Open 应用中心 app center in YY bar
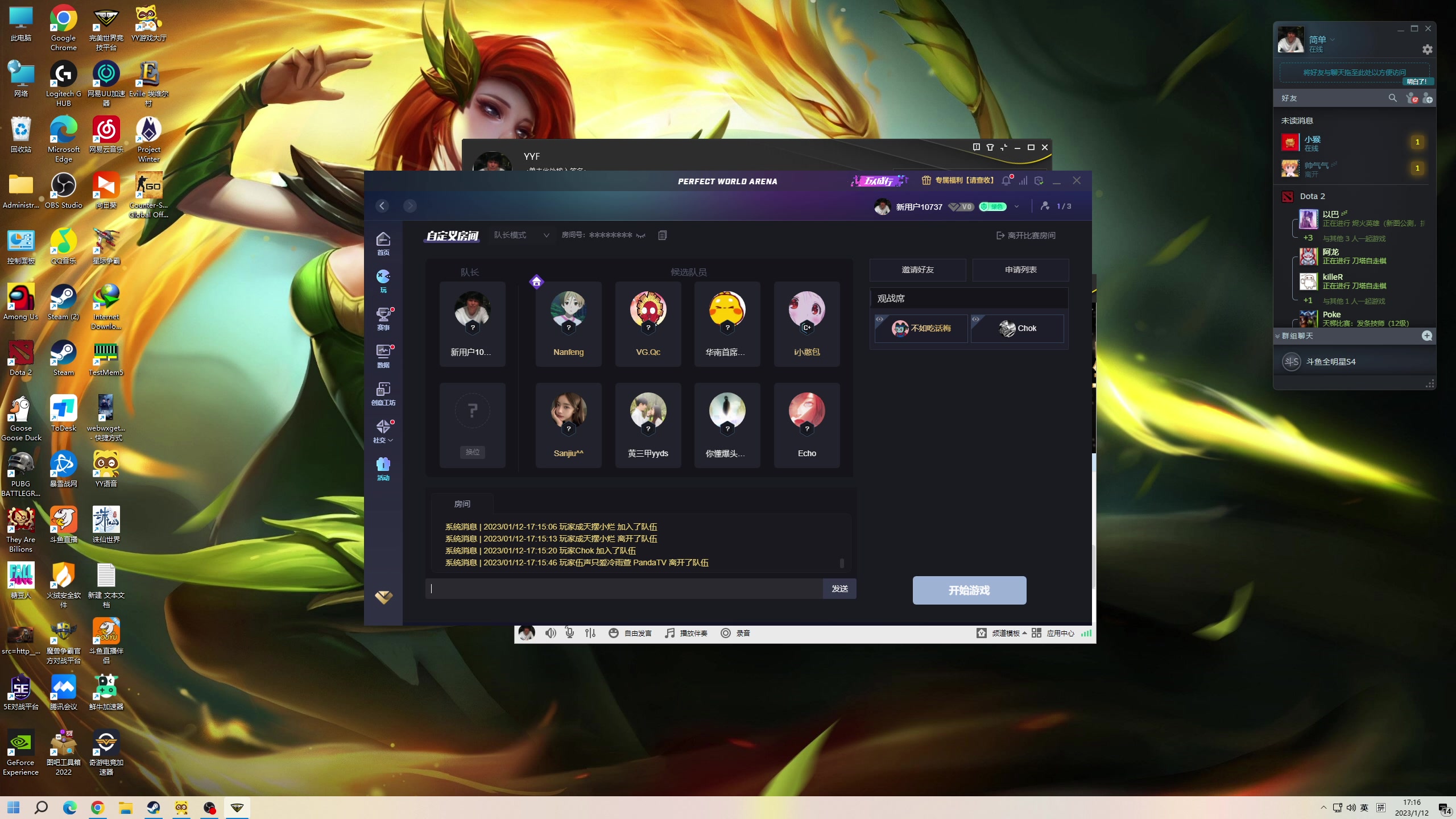The height and width of the screenshot is (819, 1456). coord(1053,633)
